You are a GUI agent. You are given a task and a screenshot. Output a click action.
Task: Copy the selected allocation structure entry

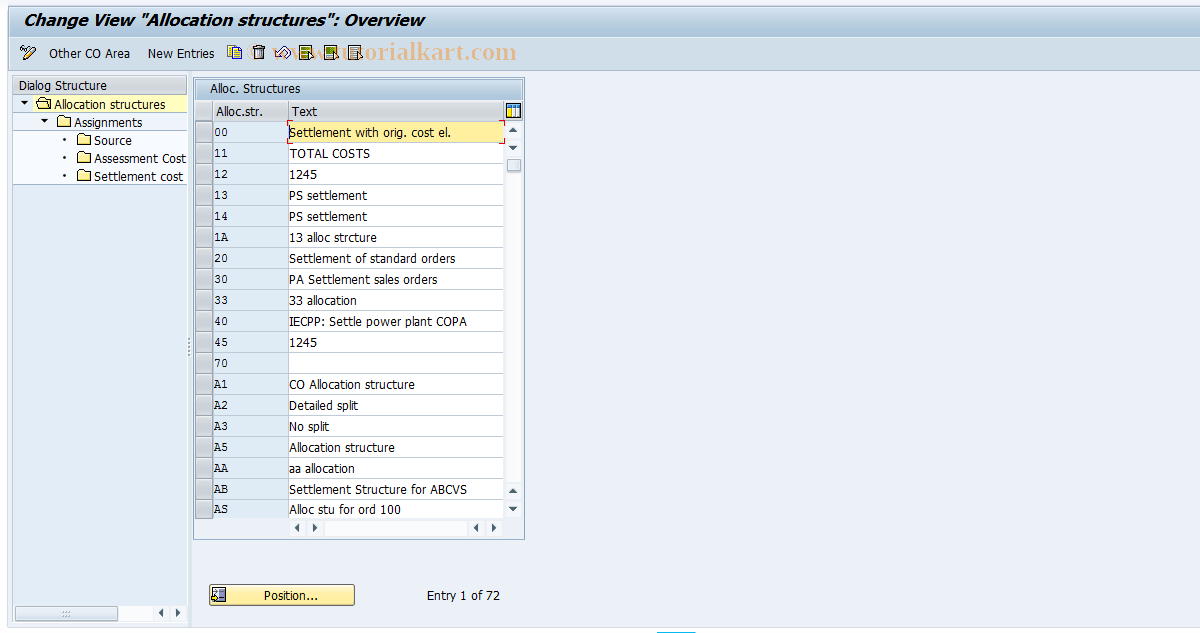pyautogui.click(x=234, y=52)
